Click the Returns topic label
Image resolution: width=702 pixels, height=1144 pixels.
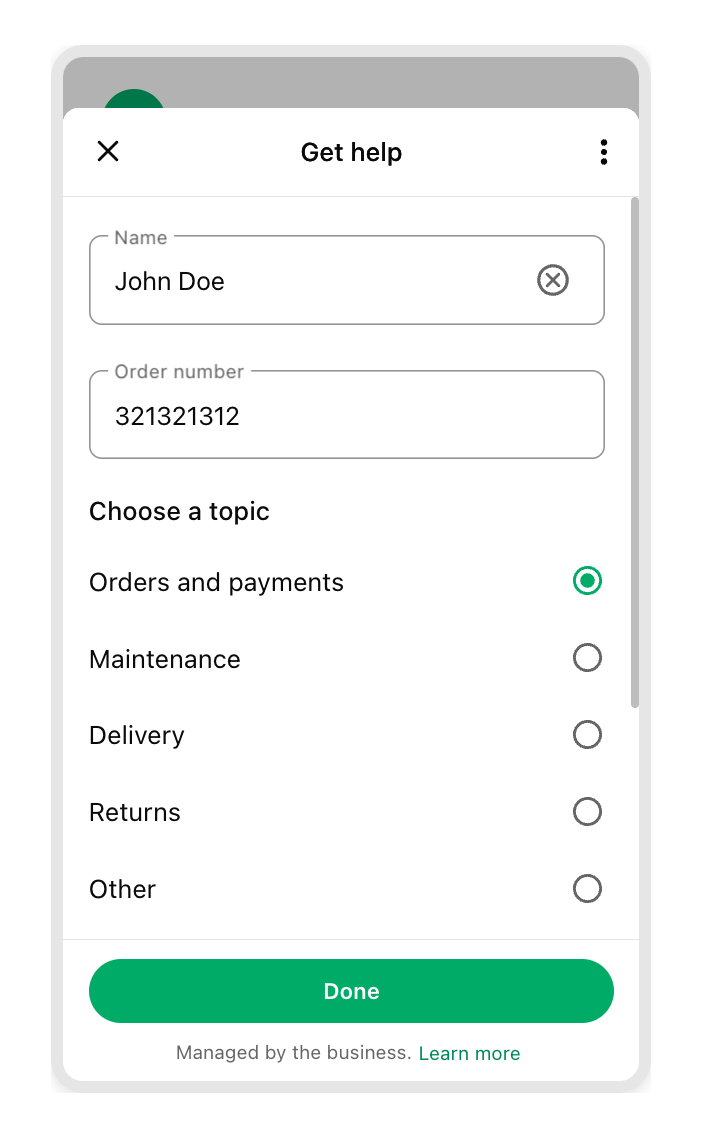click(x=135, y=812)
